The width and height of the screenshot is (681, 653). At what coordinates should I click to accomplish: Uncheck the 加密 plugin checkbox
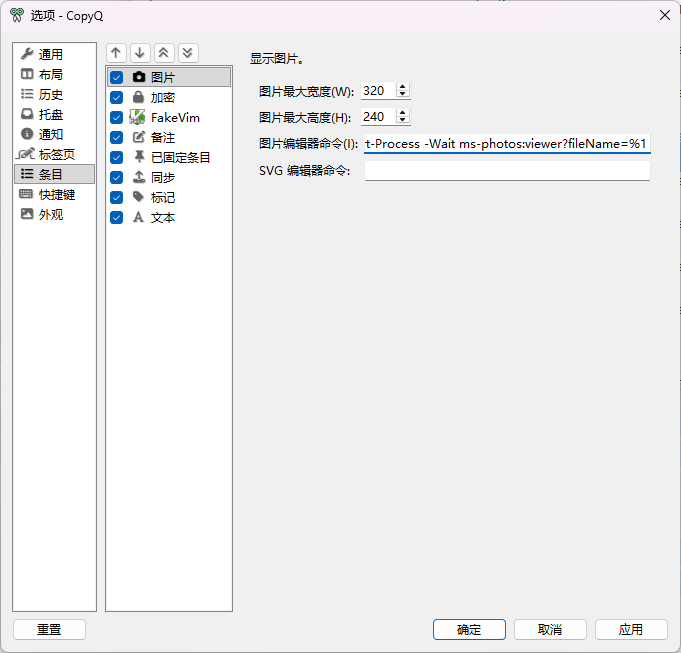pyautogui.click(x=116, y=97)
